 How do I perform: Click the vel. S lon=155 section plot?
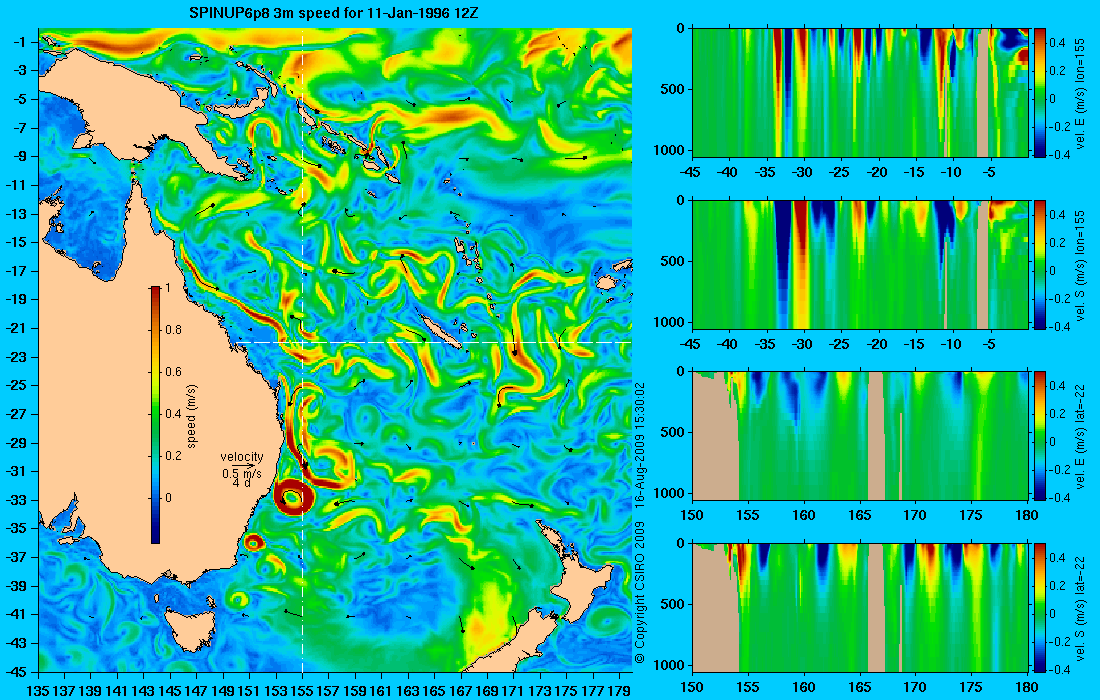tap(861, 264)
